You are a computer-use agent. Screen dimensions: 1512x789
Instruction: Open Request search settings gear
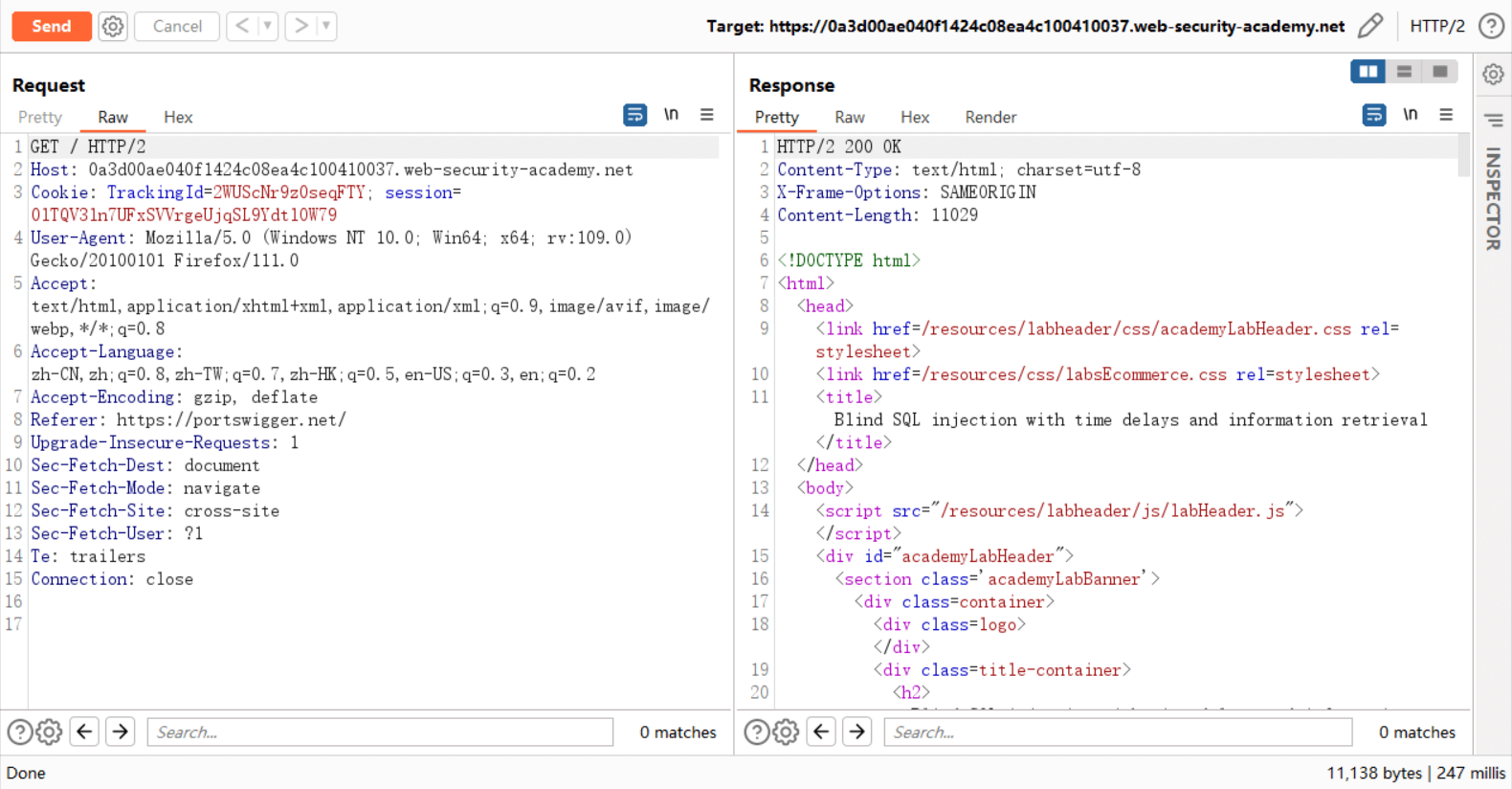[x=49, y=733]
